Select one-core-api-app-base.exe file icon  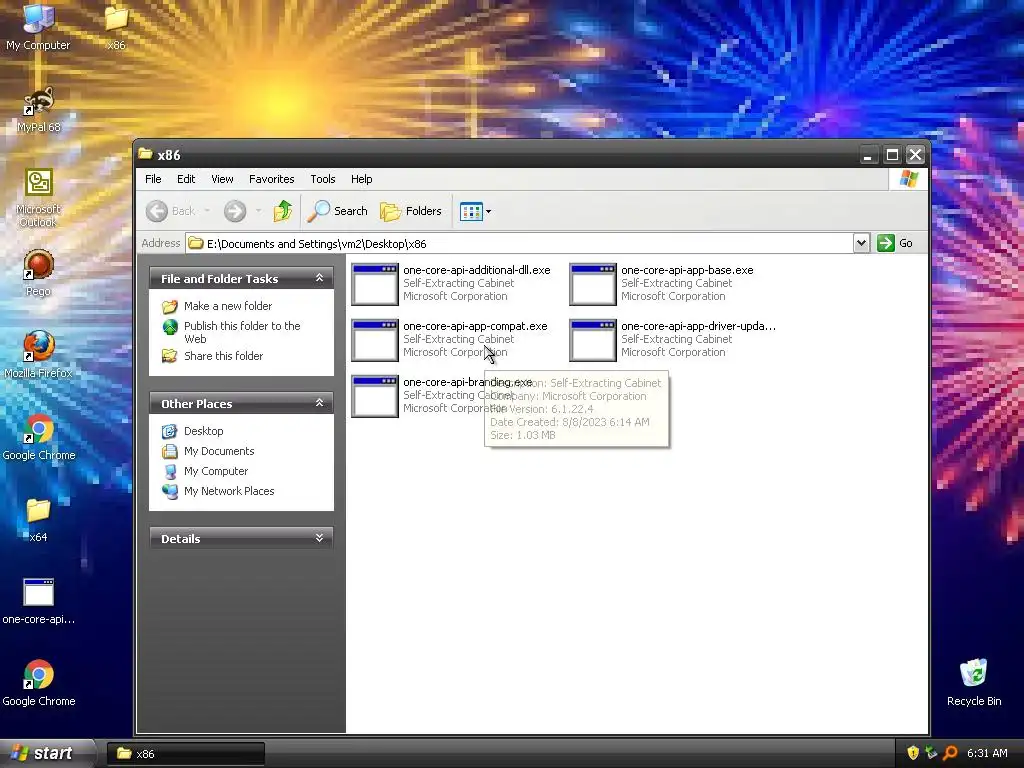coord(593,284)
